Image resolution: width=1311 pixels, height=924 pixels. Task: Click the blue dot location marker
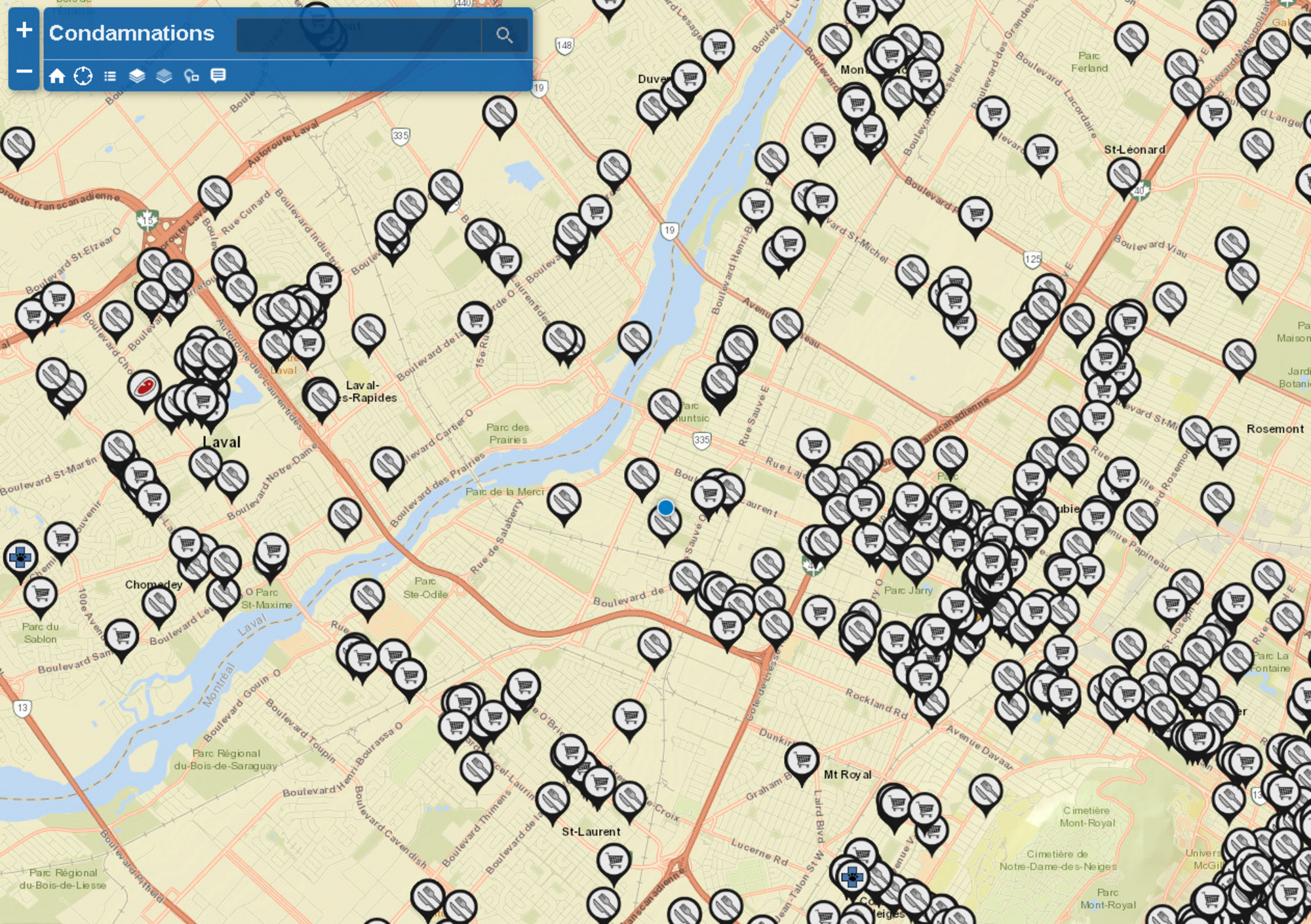[x=665, y=507]
